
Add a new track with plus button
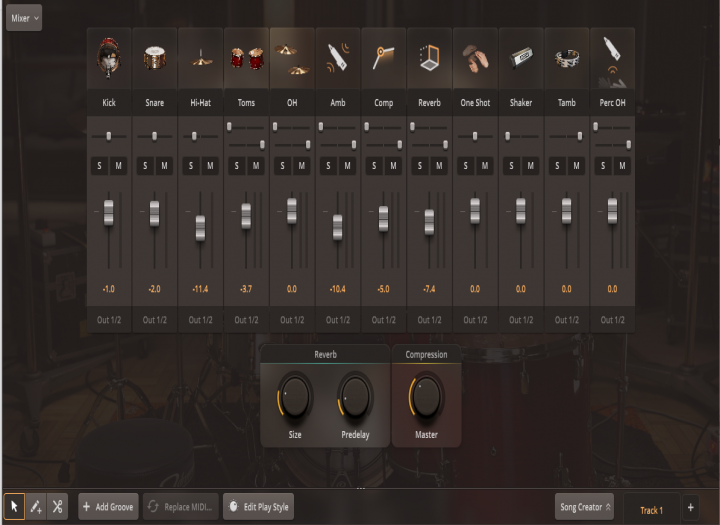click(691, 508)
